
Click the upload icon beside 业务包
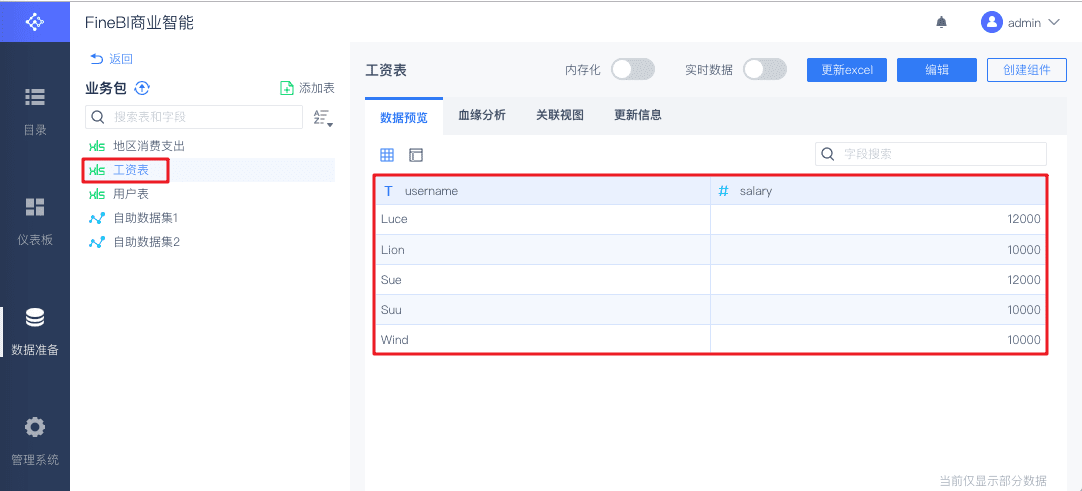[x=142, y=88]
